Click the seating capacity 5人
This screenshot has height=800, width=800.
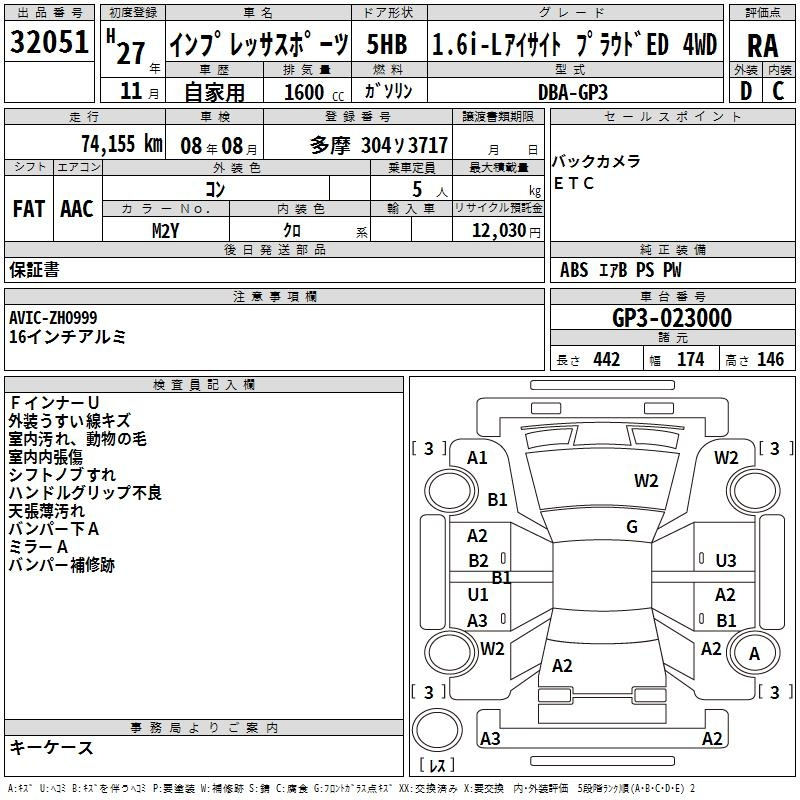click(430, 190)
